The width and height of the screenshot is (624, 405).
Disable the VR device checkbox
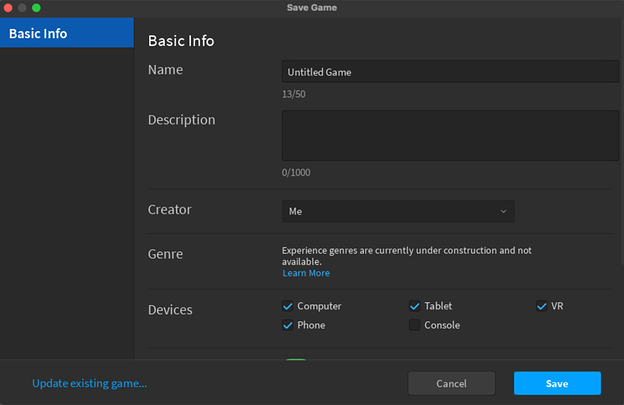pos(542,306)
